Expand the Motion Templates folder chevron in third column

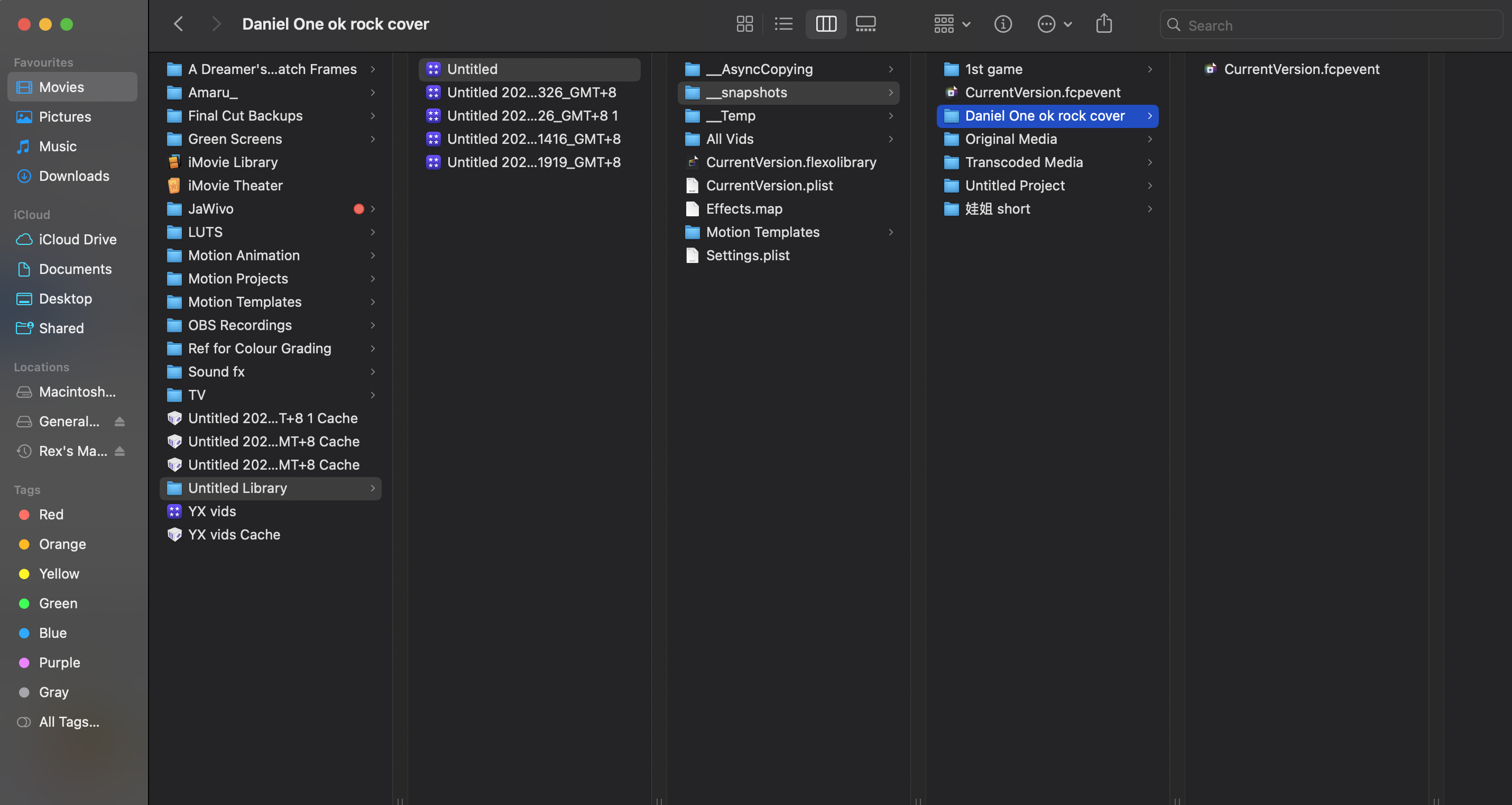pyautogui.click(x=890, y=233)
